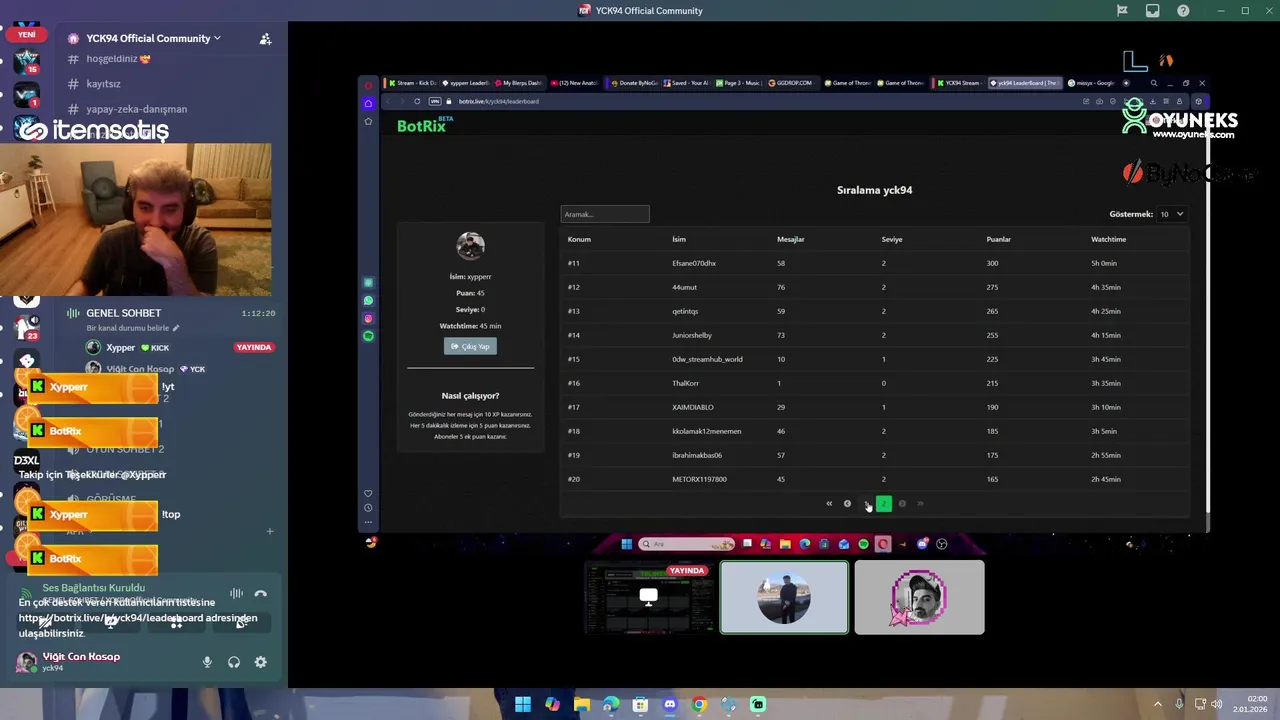Select the participant tile with pink-framed avatar
Screen dimensions: 1280x720
[919, 598]
